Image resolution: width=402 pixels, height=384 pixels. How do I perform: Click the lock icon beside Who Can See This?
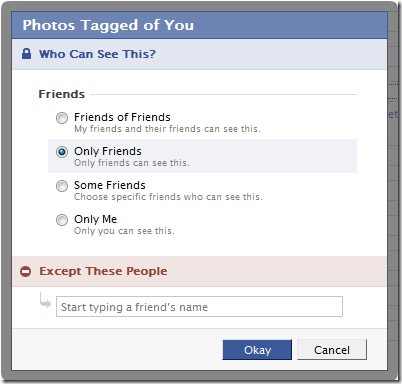pyautogui.click(x=26, y=54)
